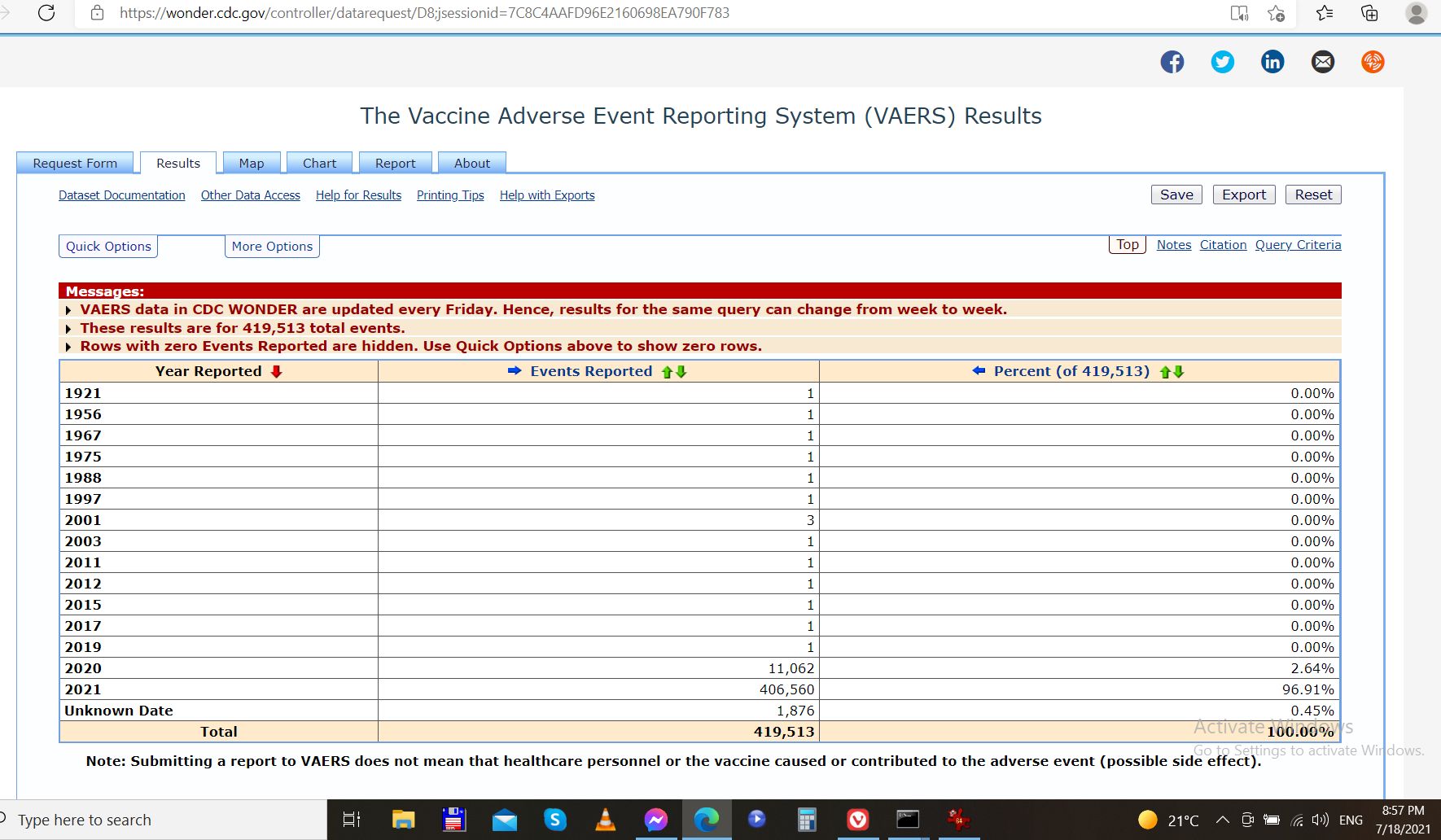Jump to Top button
The width and height of the screenshot is (1441, 840).
[x=1128, y=244]
